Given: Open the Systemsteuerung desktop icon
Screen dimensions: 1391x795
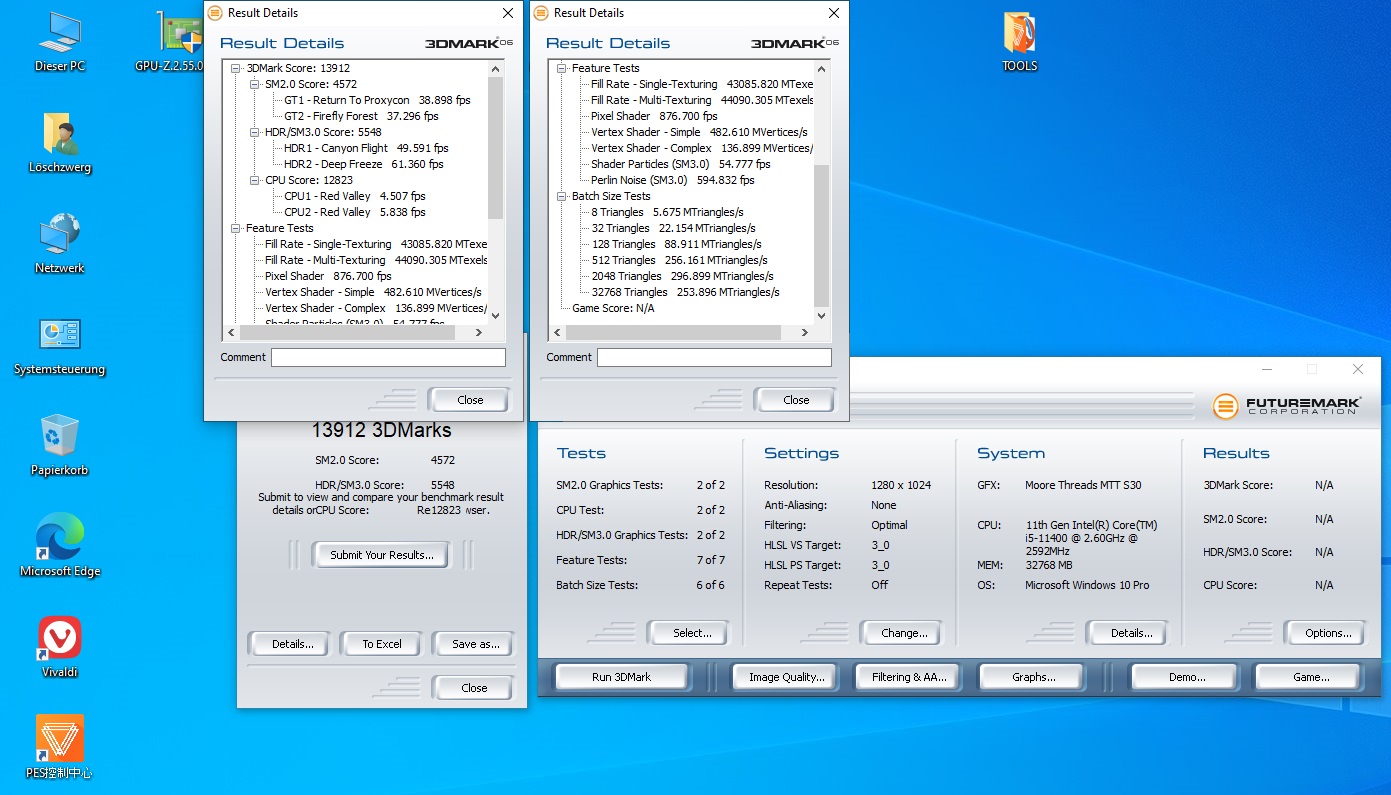Looking at the screenshot, I should [x=60, y=345].
